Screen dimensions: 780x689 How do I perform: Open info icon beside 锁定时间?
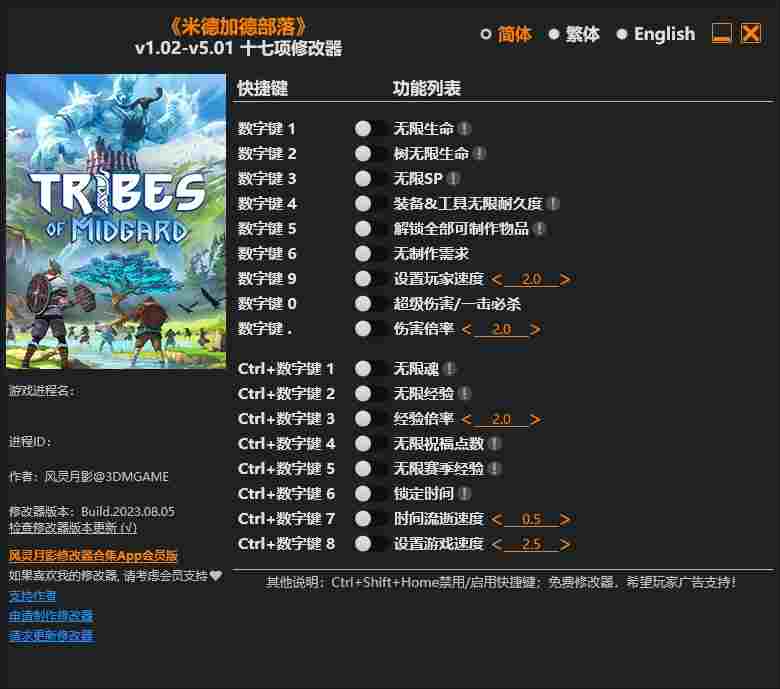pos(464,493)
